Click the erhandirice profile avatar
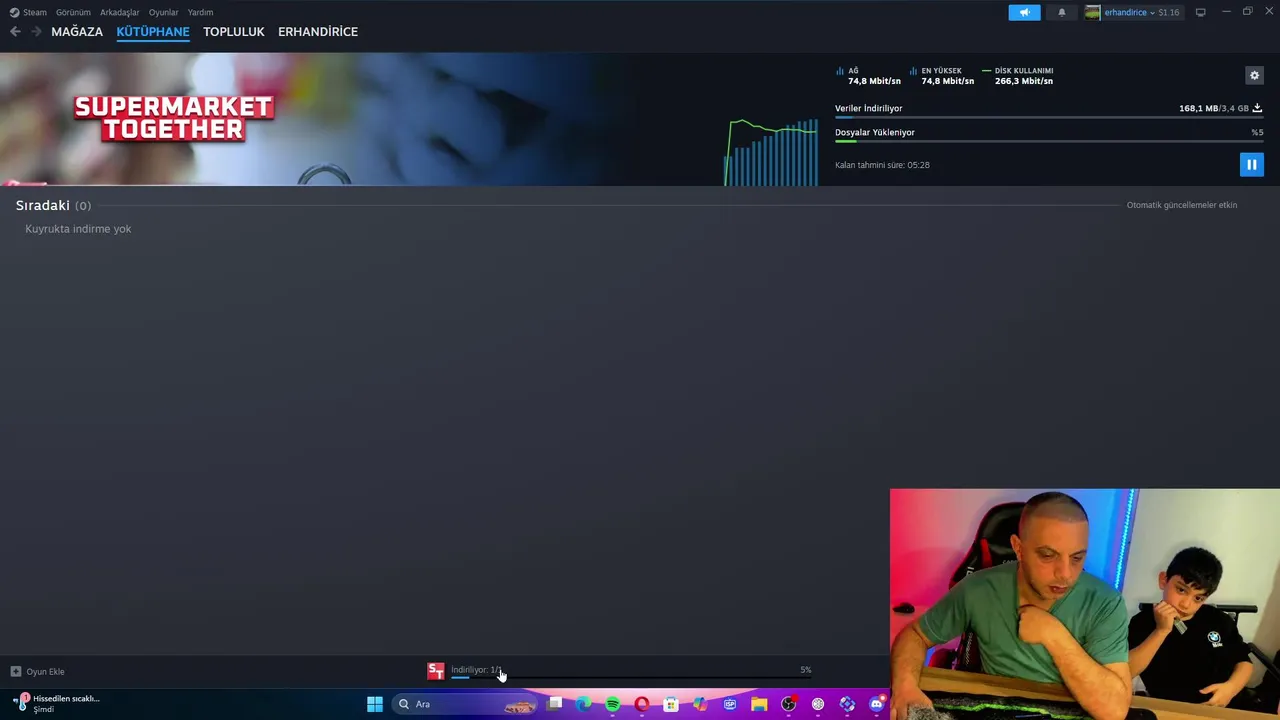This screenshot has width=1280, height=720. pyautogui.click(x=1092, y=12)
